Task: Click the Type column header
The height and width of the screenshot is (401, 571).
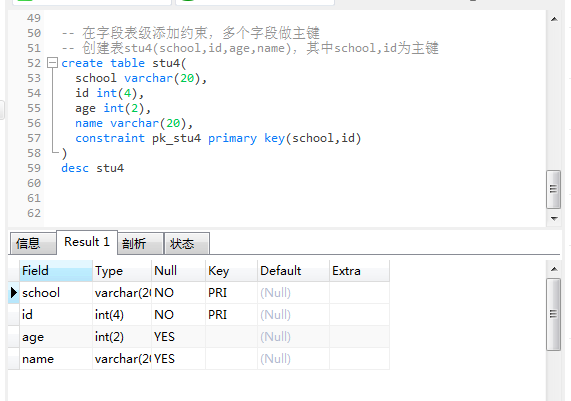Action: [122, 271]
